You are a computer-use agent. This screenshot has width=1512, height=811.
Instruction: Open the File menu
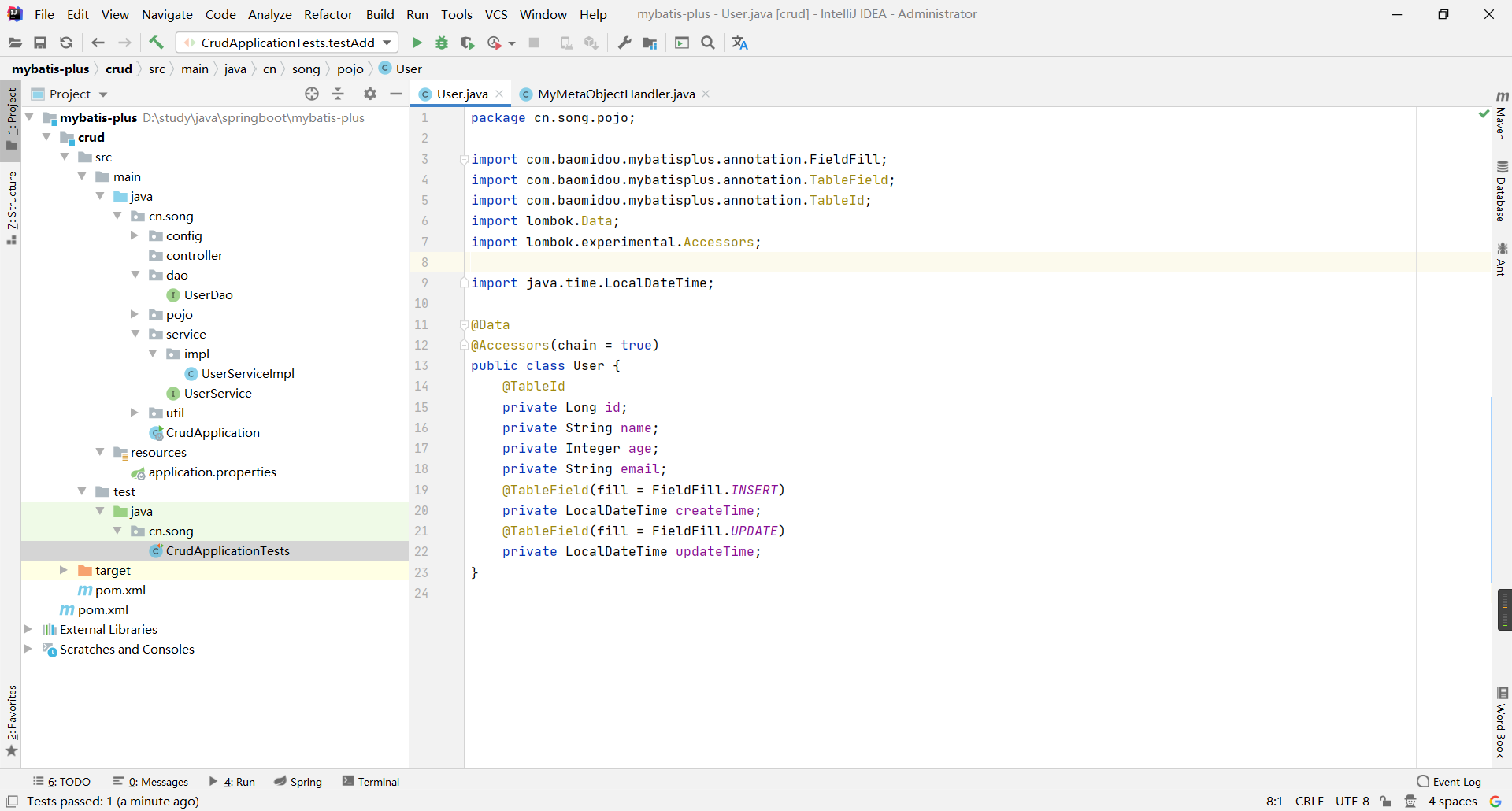(44, 14)
